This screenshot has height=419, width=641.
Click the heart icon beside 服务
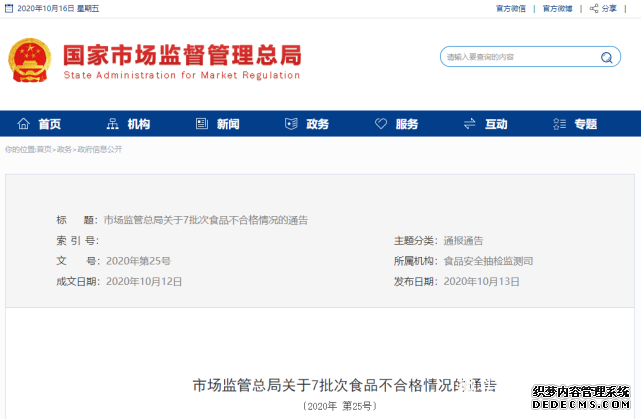[381, 123]
